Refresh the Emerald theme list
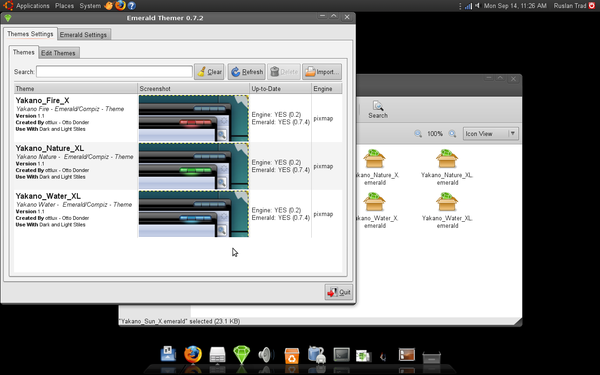This screenshot has height=375, width=600. (x=246, y=72)
